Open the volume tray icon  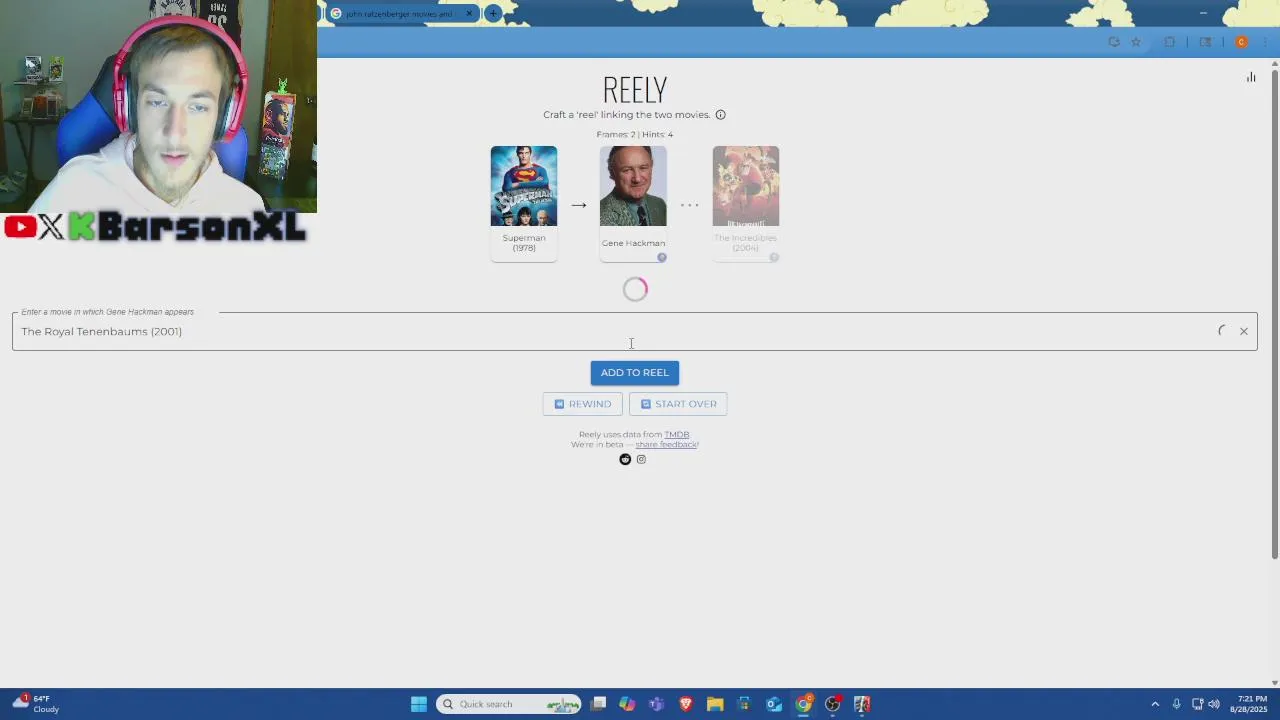point(1214,704)
